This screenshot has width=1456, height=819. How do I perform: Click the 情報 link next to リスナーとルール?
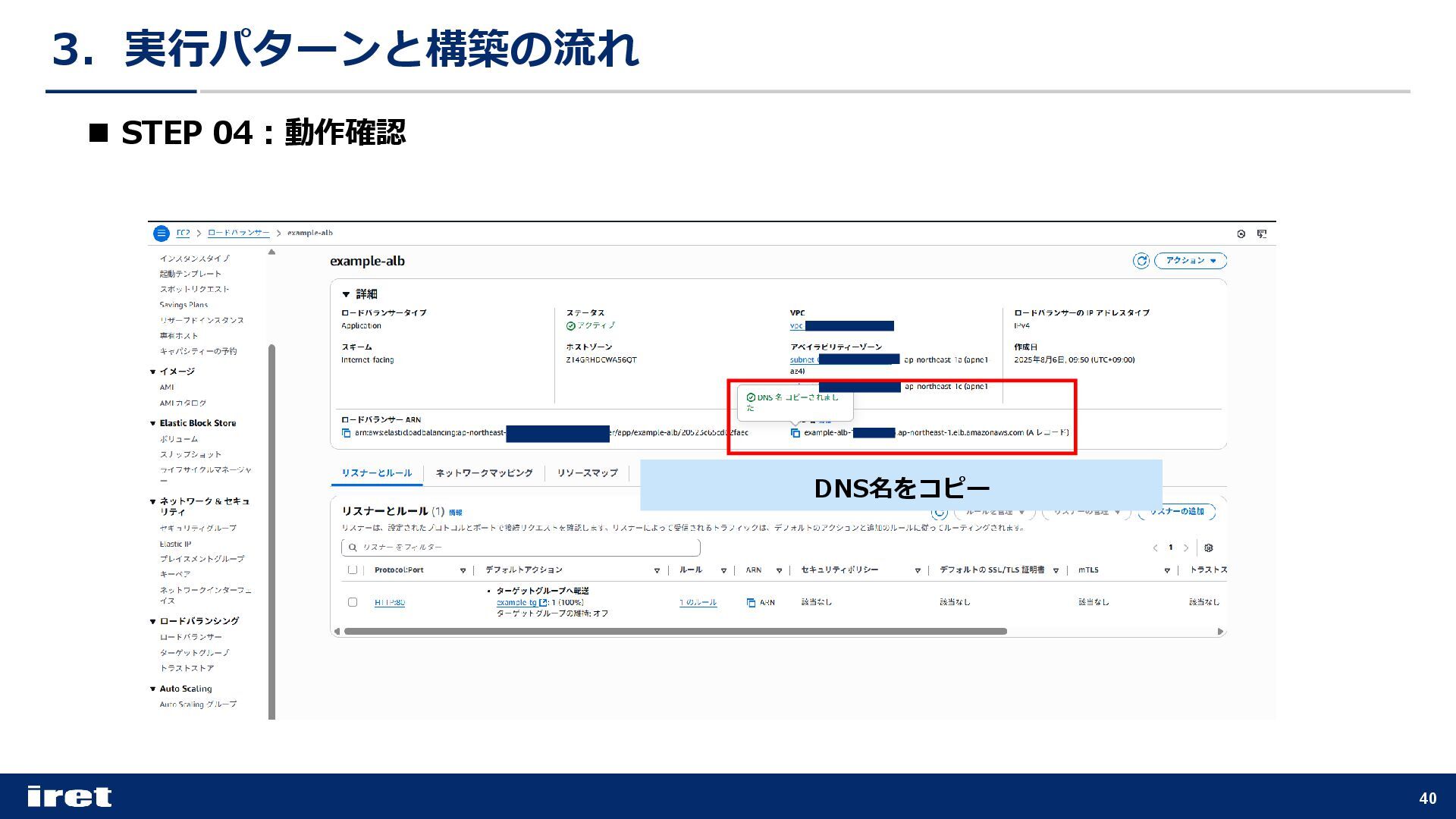[455, 513]
